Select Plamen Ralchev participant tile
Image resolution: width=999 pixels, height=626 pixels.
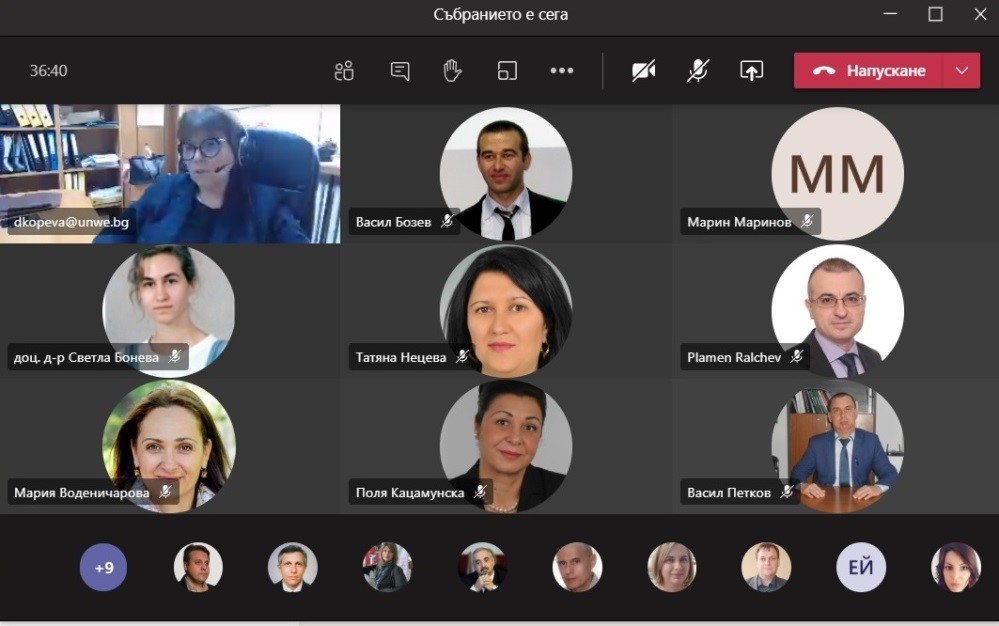pyautogui.click(x=837, y=311)
